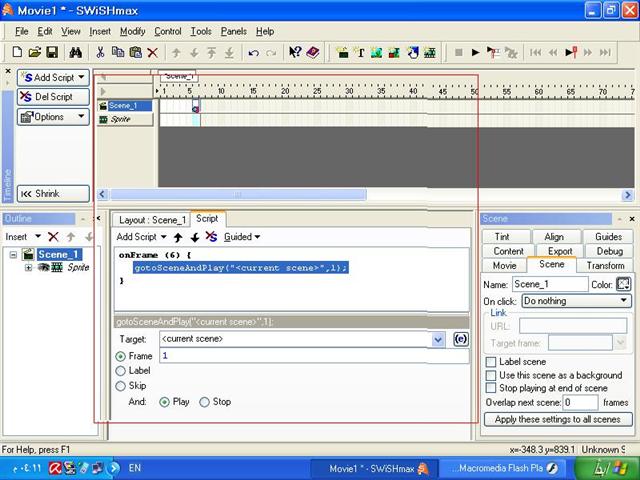Enable the Label scene checkbox
The height and width of the screenshot is (480, 640).
(x=491, y=362)
